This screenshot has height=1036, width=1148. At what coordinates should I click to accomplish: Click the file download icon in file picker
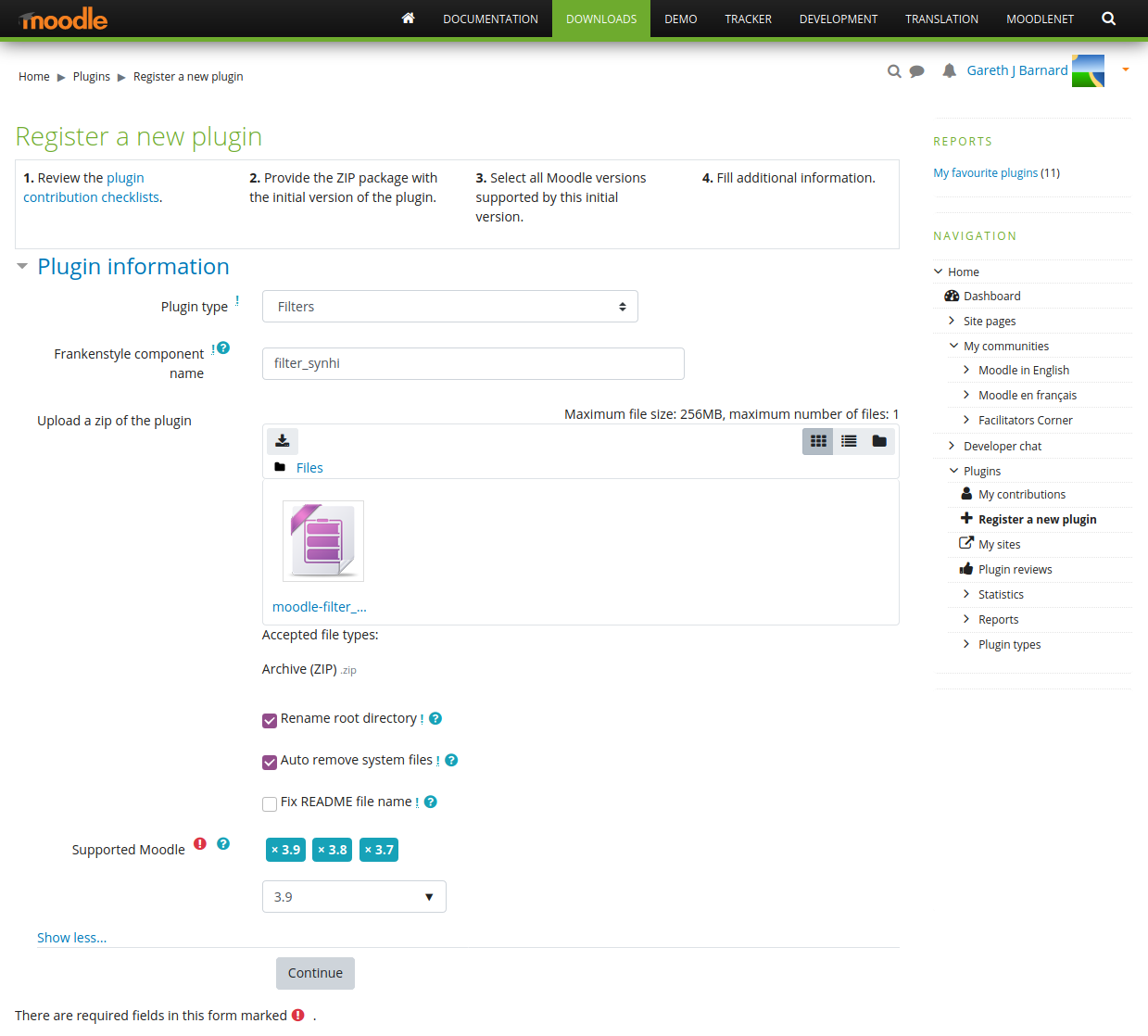coord(283,440)
